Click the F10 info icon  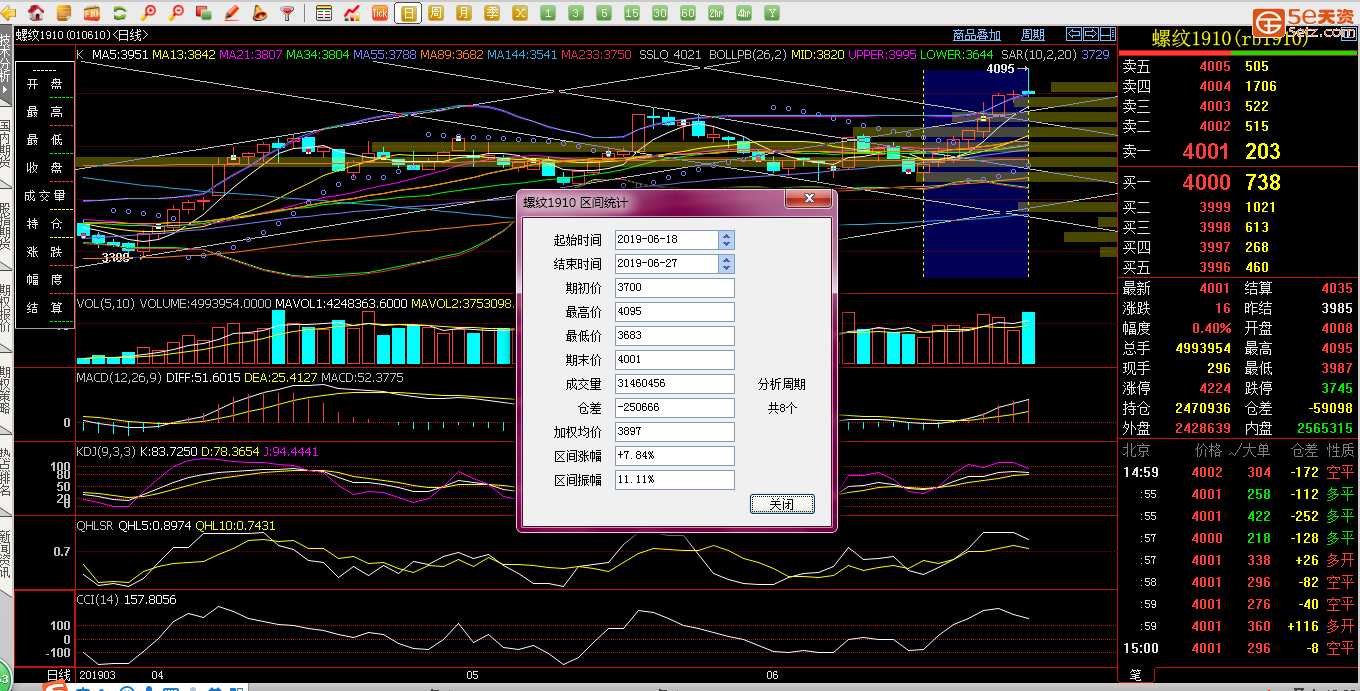92,13
